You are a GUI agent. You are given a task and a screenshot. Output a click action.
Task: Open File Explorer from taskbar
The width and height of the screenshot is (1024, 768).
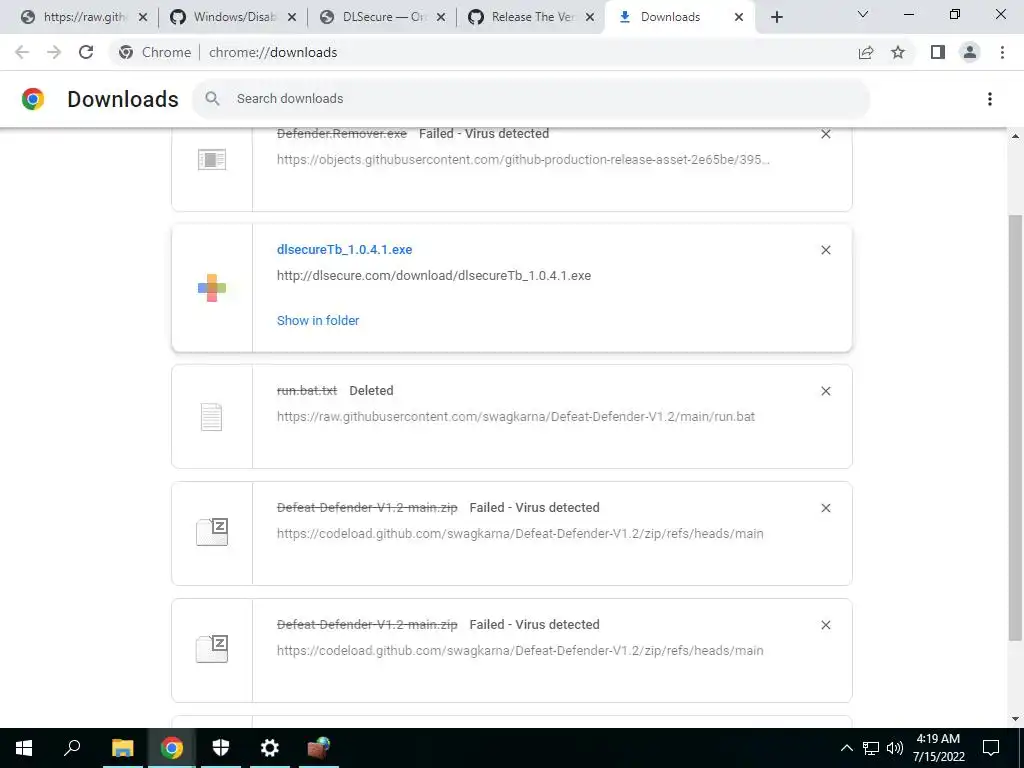[123, 748]
